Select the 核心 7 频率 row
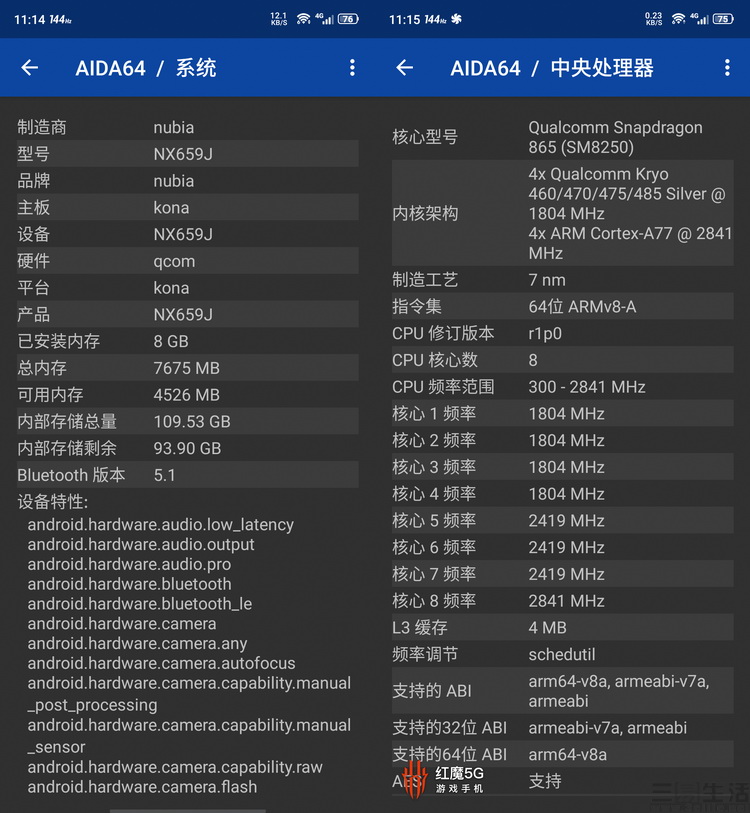This screenshot has width=750, height=813. (563, 573)
